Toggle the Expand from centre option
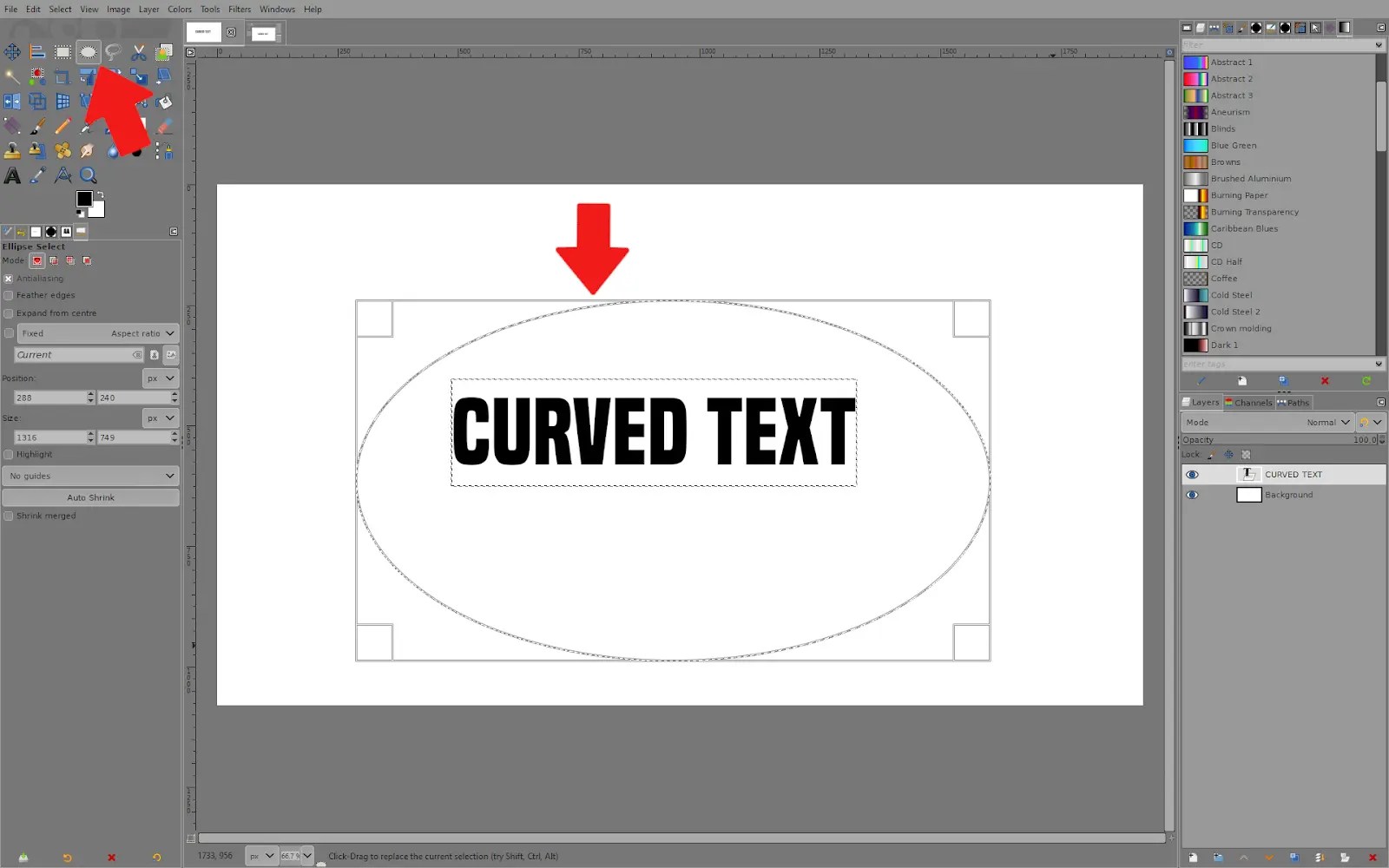The height and width of the screenshot is (868, 1389). (x=8, y=312)
